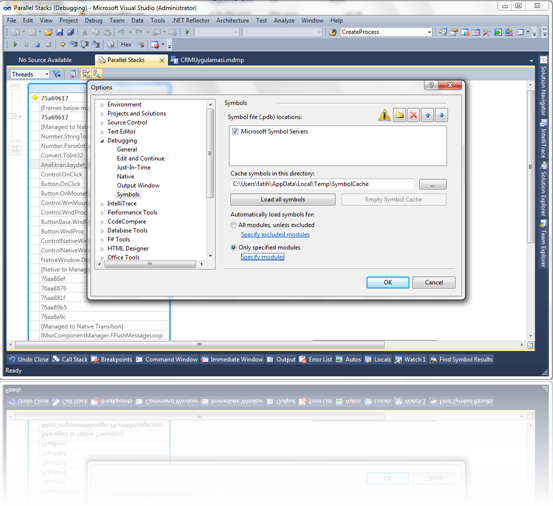The width and height of the screenshot is (553, 506).
Task: Click the Show Next Statement arrow
Action: coord(62,44)
